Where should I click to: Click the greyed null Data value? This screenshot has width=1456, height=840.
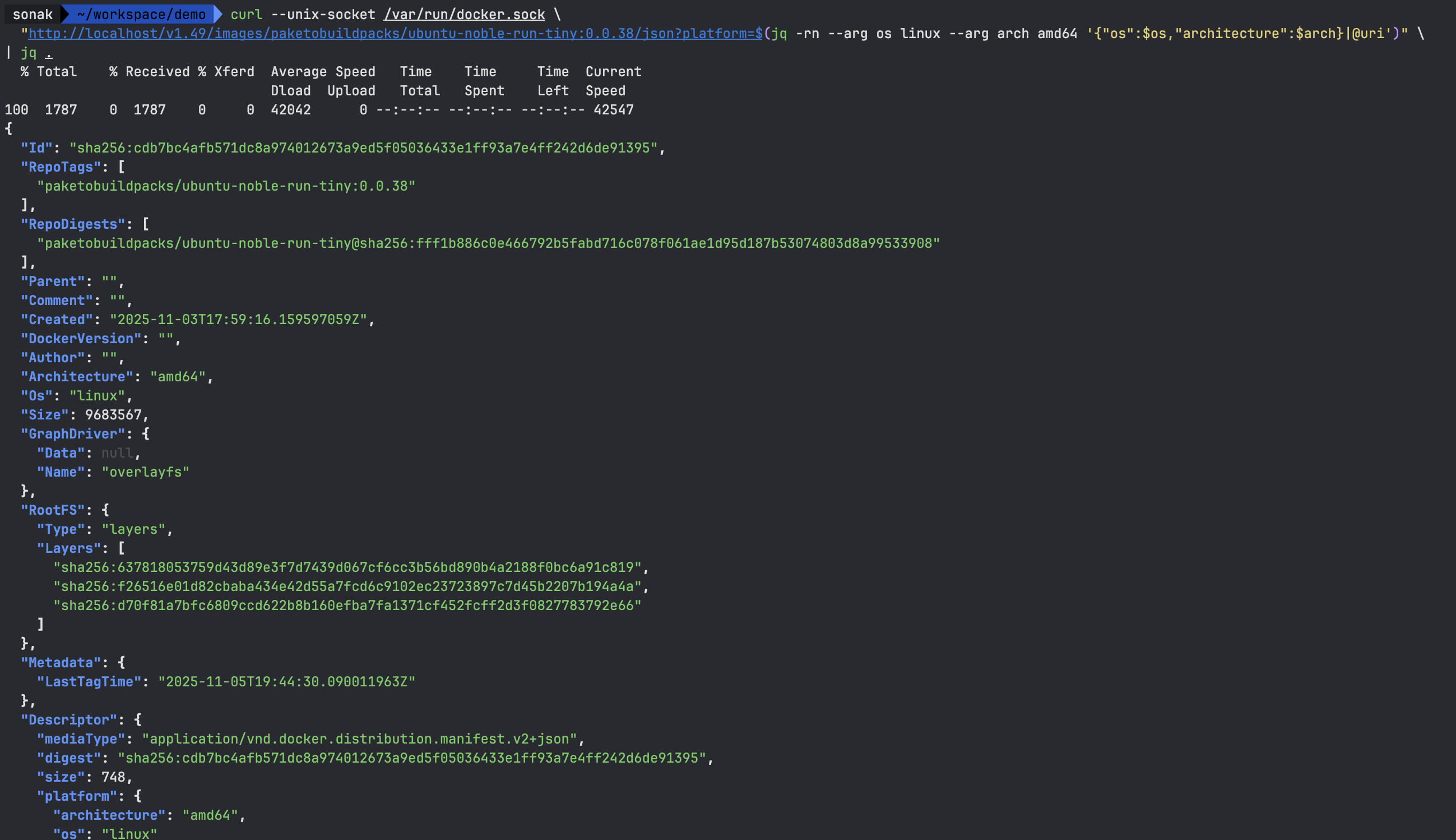point(117,453)
